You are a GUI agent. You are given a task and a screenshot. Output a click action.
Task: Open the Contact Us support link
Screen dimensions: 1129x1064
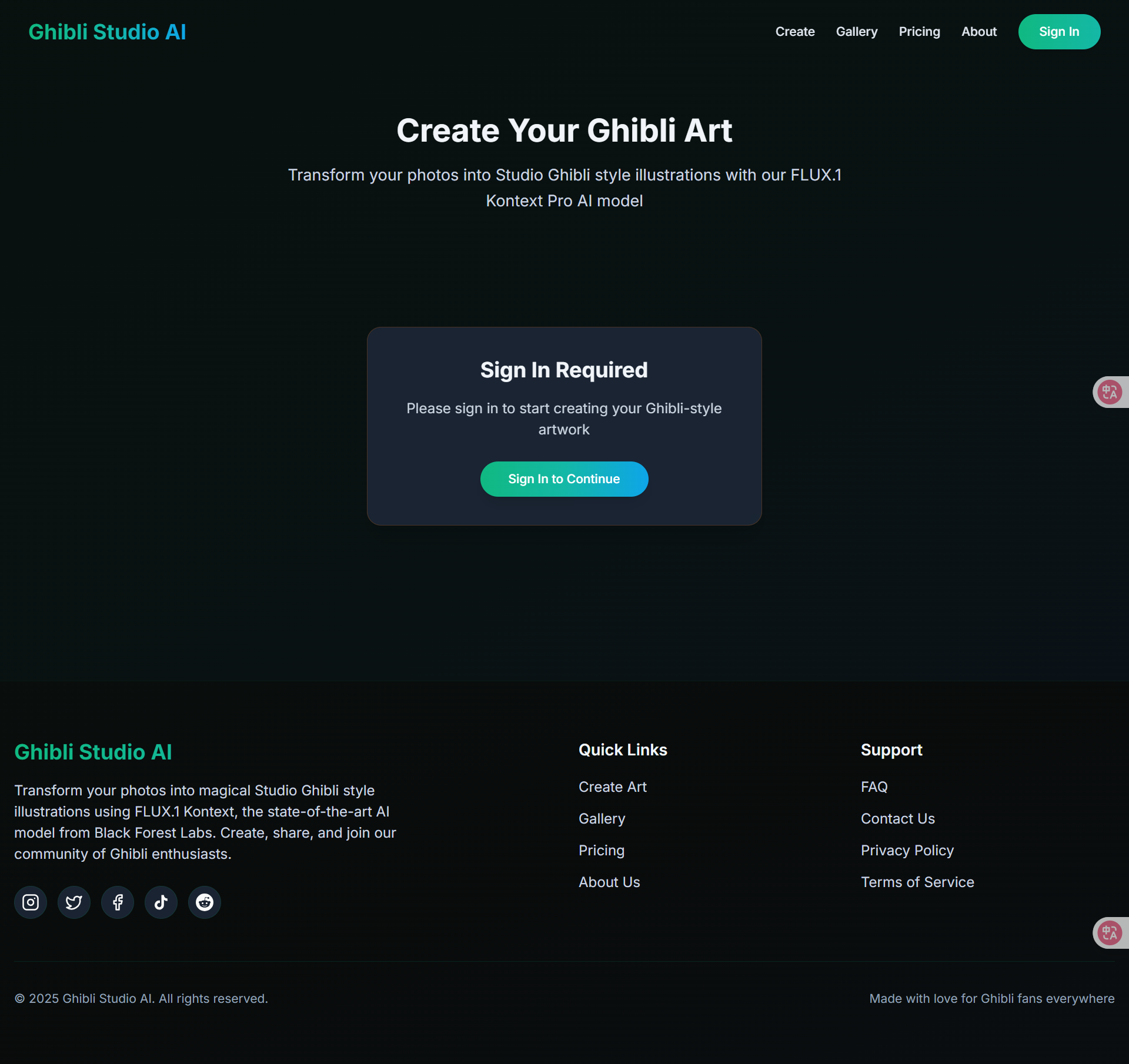pos(898,818)
